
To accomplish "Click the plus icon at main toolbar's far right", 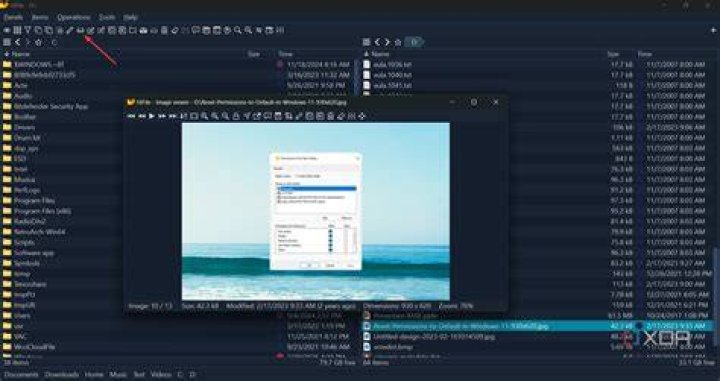I will point(714,30).
